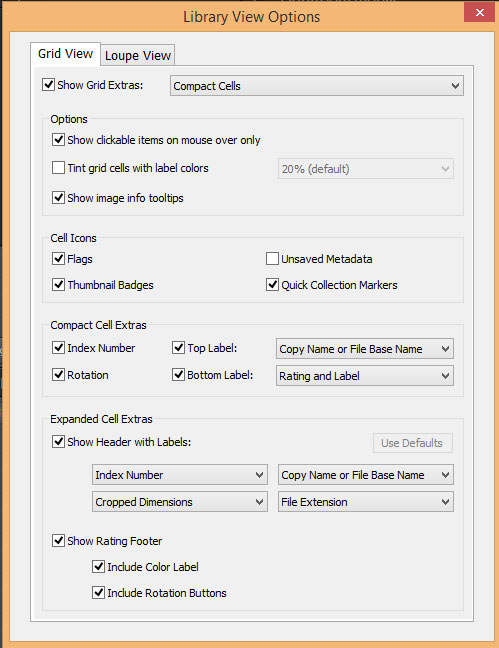Open the Top Label dropdown menu
The width and height of the screenshot is (499, 648).
click(x=365, y=349)
